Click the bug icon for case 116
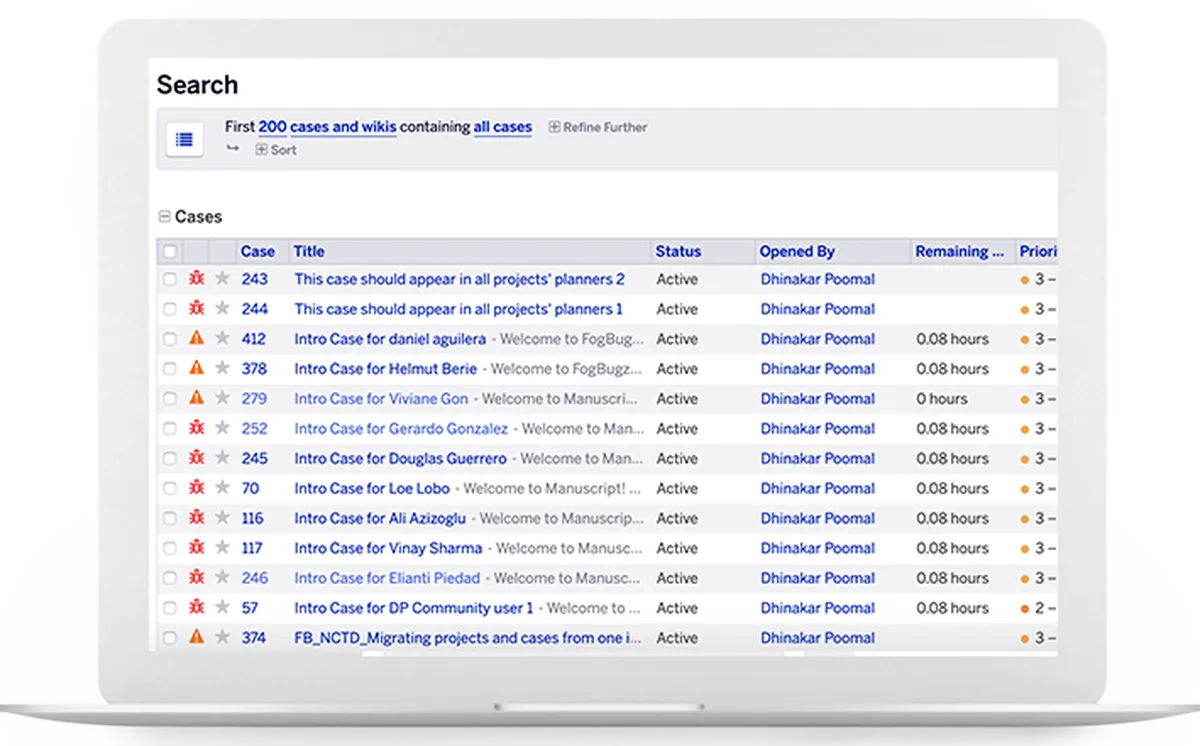This screenshot has width=1200, height=746. (197, 518)
